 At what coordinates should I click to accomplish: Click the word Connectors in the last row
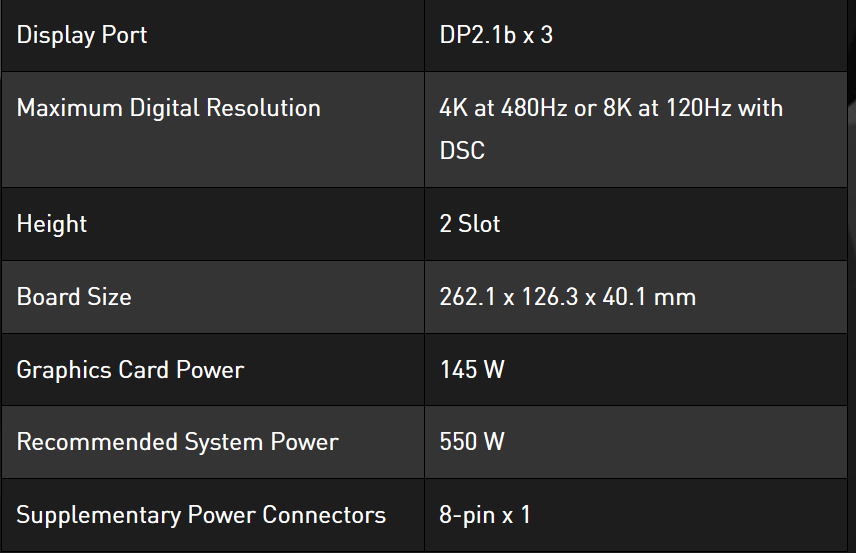[x=324, y=516]
